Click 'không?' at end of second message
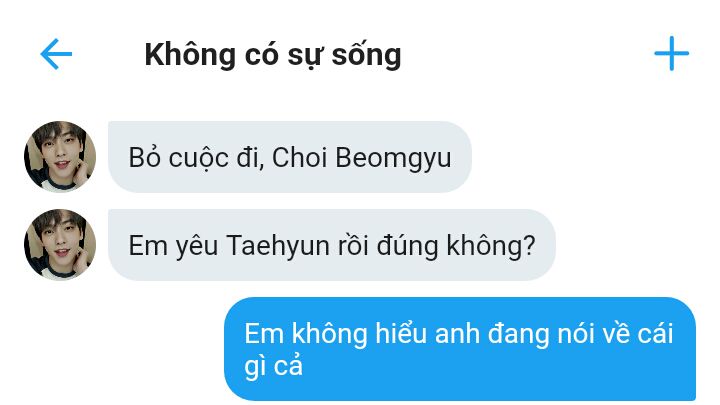 [491, 246]
